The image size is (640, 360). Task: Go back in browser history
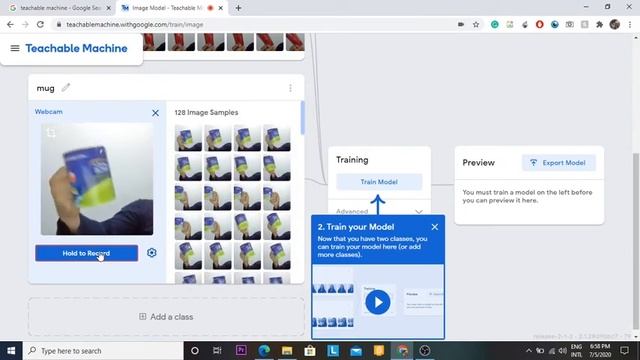coord(10,24)
